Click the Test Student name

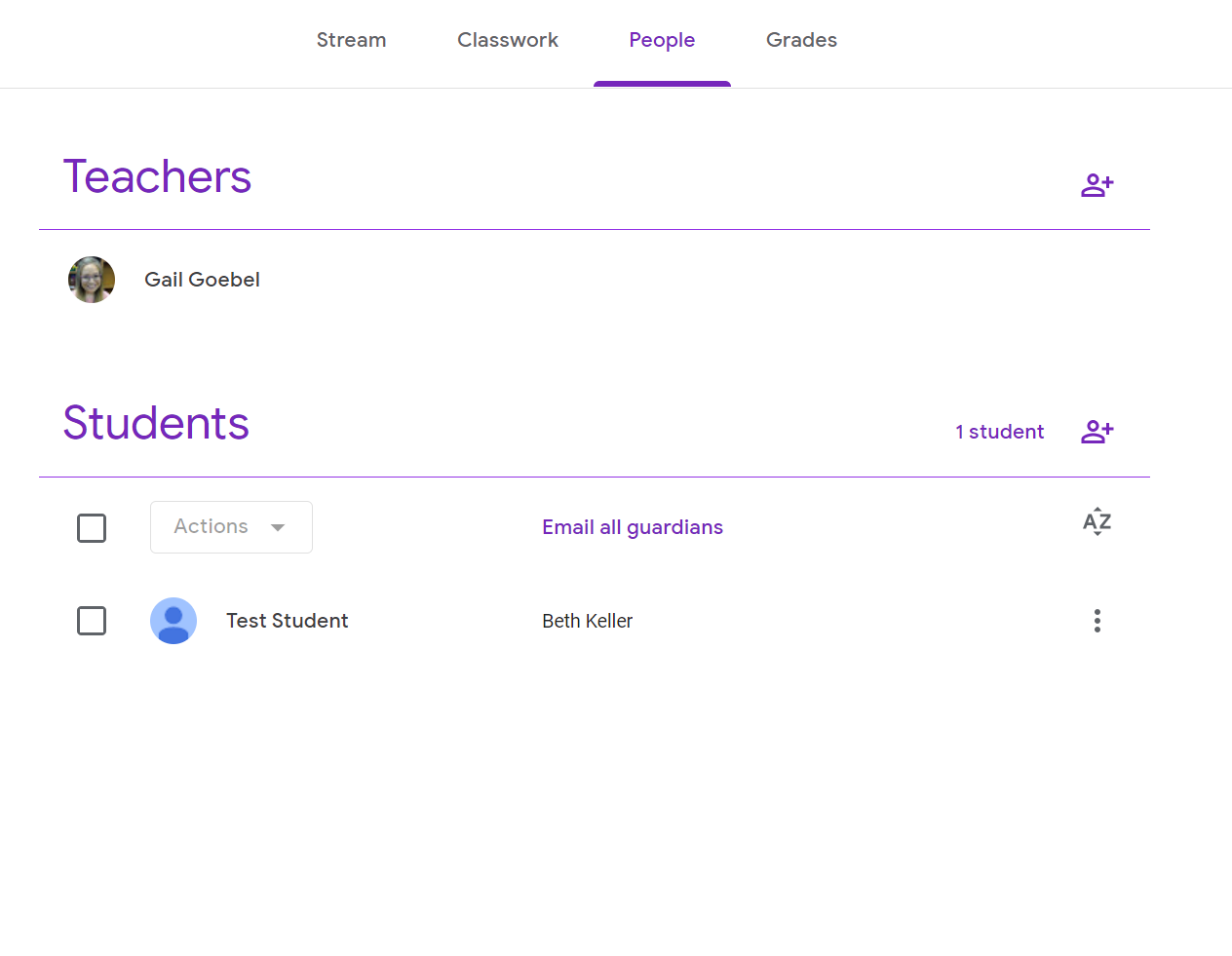click(x=288, y=621)
